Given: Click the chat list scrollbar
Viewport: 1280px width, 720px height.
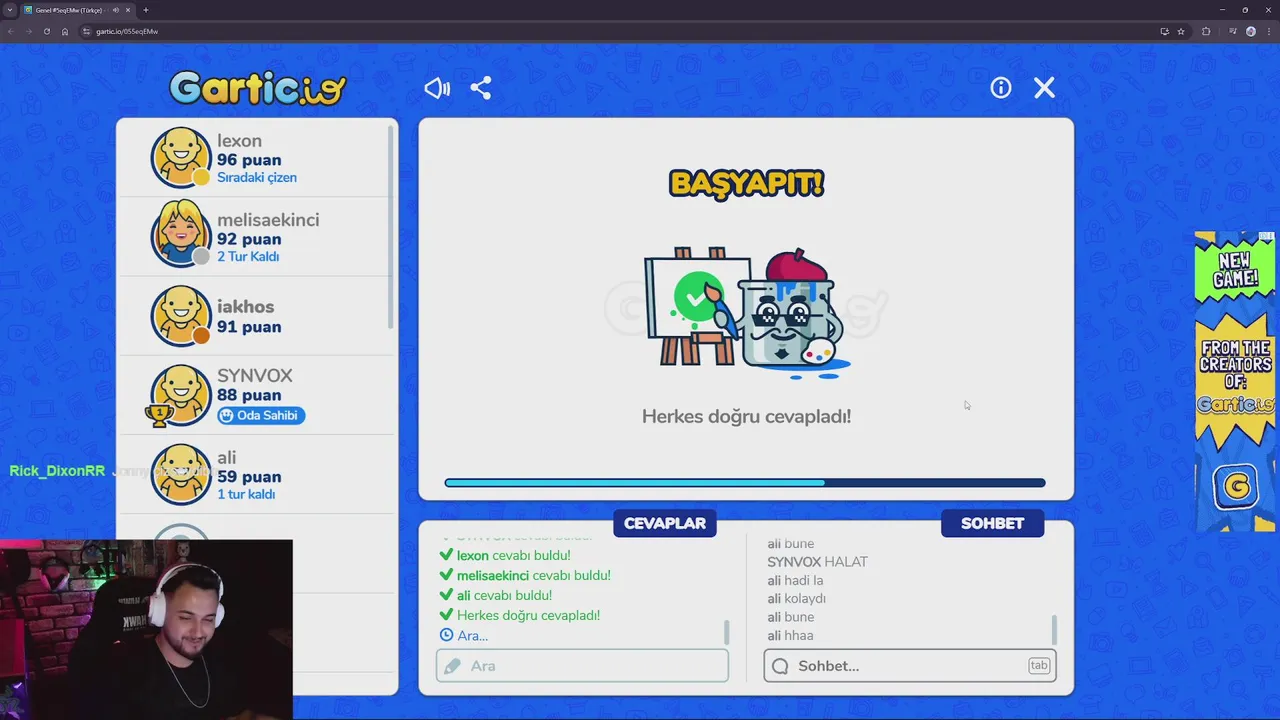Looking at the screenshot, I should tap(1055, 630).
